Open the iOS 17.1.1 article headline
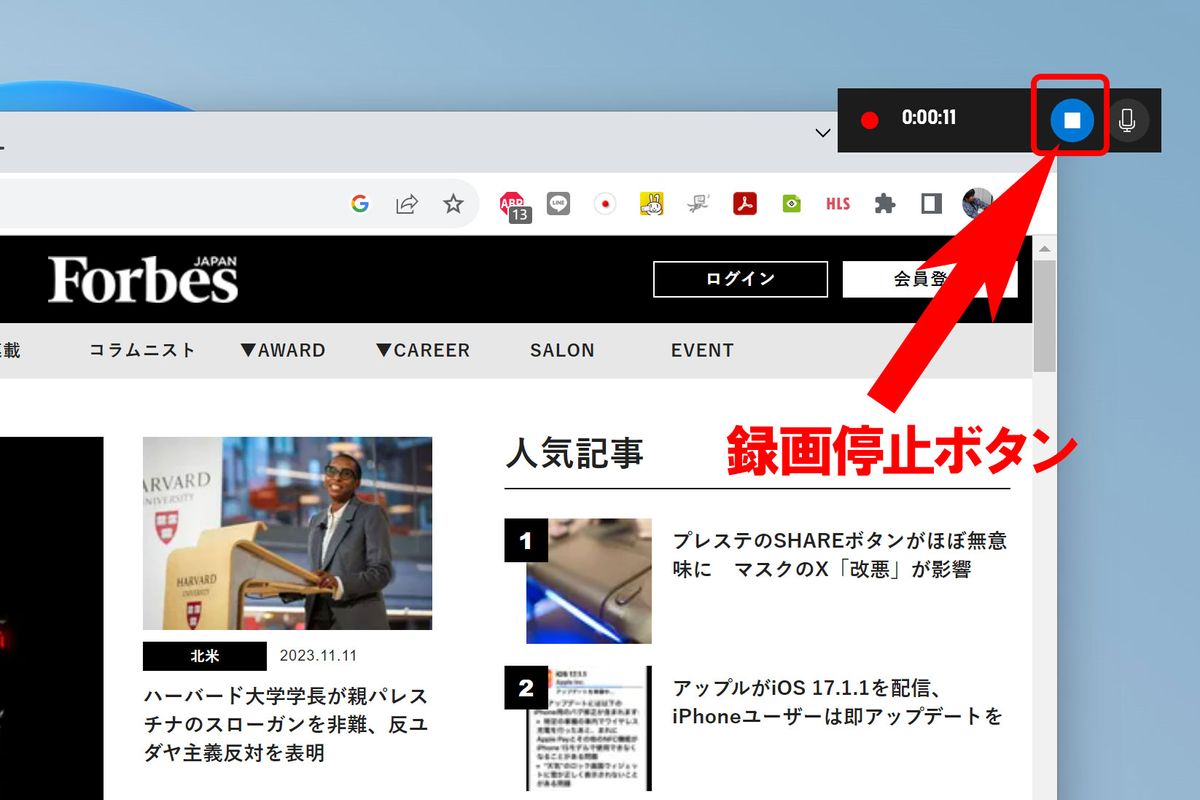This screenshot has height=800, width=1200. coord(838,702)
